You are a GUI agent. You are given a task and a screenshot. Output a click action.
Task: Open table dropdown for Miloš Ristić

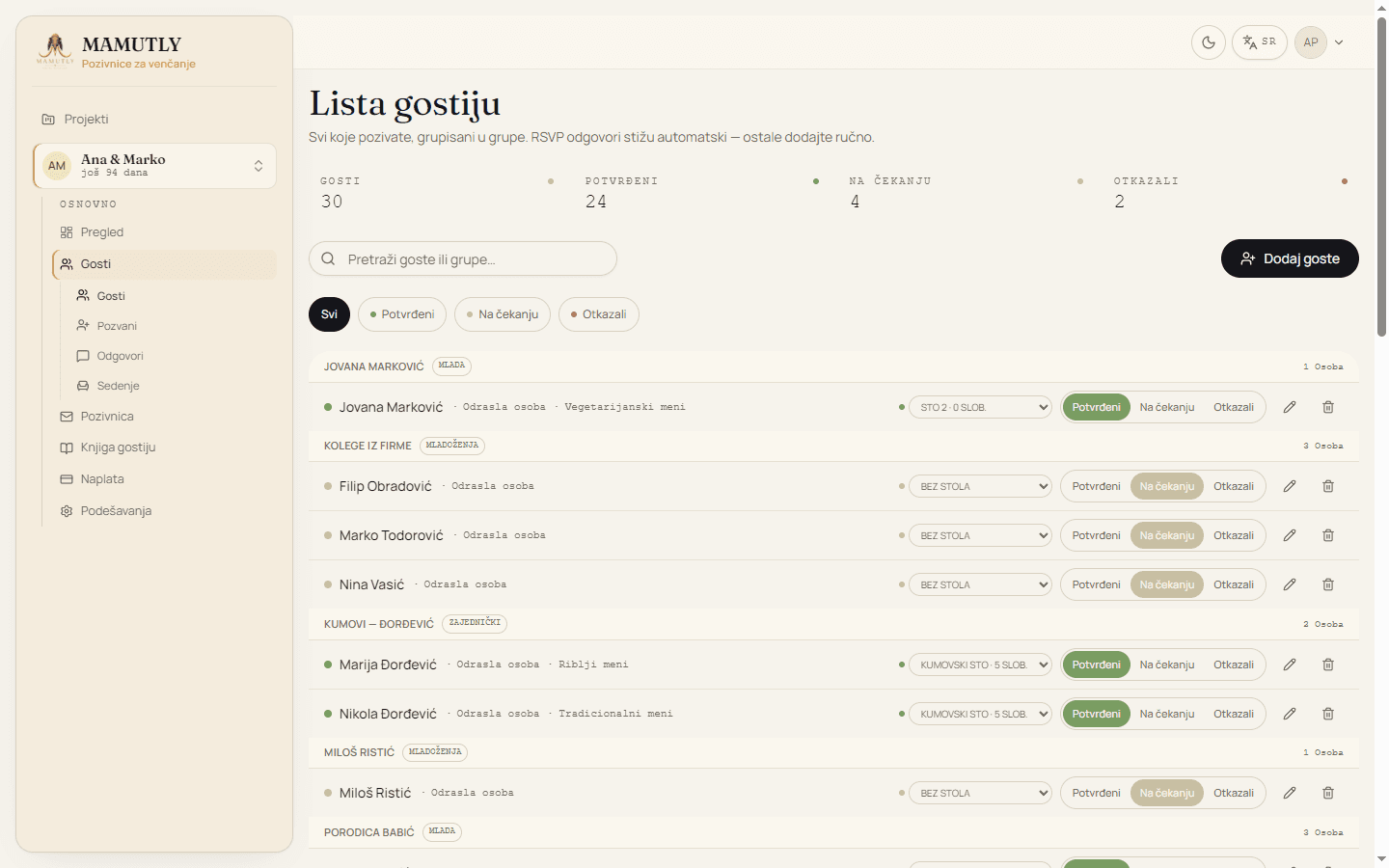tap(980, 793)
